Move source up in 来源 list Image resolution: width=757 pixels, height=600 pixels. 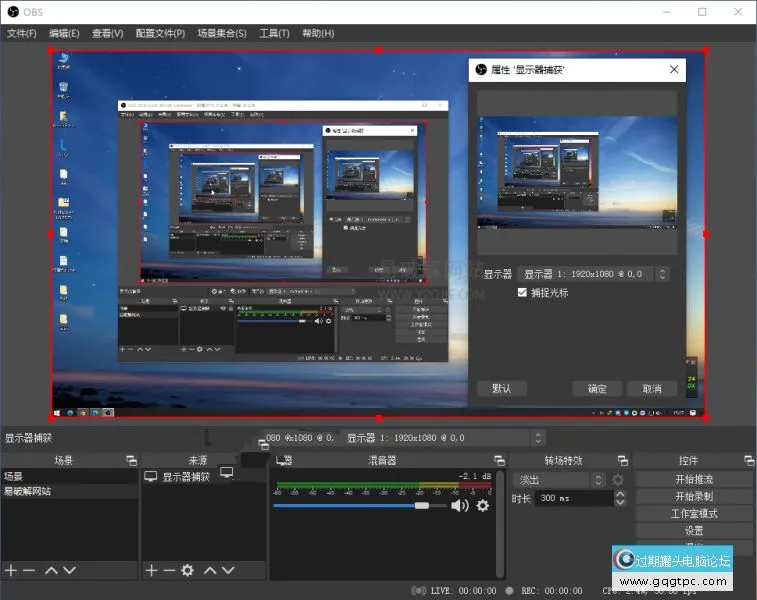(x=210, y=570)
